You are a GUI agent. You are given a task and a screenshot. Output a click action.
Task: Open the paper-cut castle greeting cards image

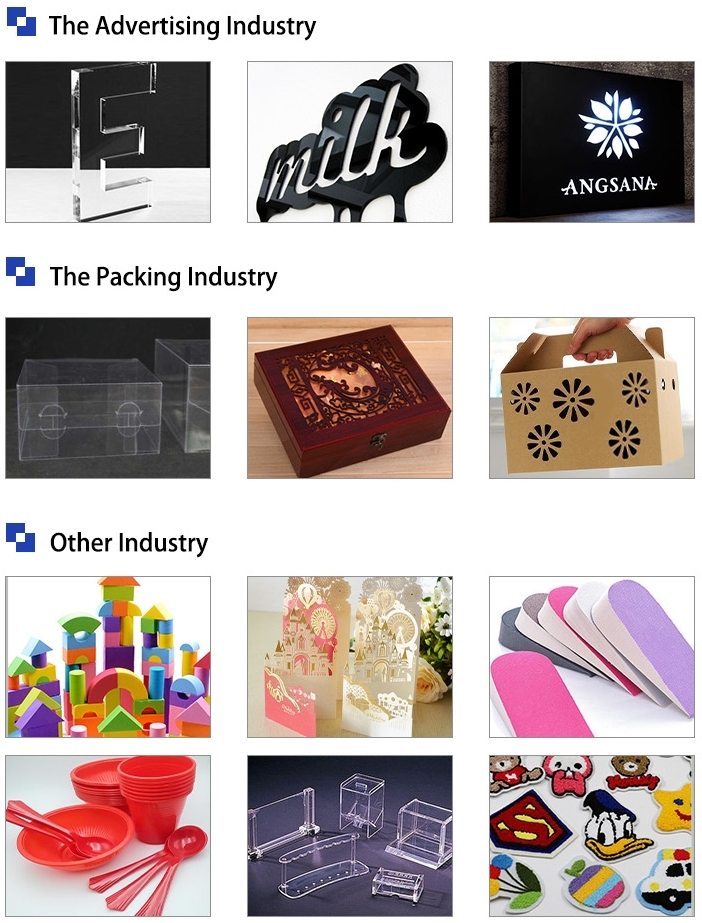point(350,657)
